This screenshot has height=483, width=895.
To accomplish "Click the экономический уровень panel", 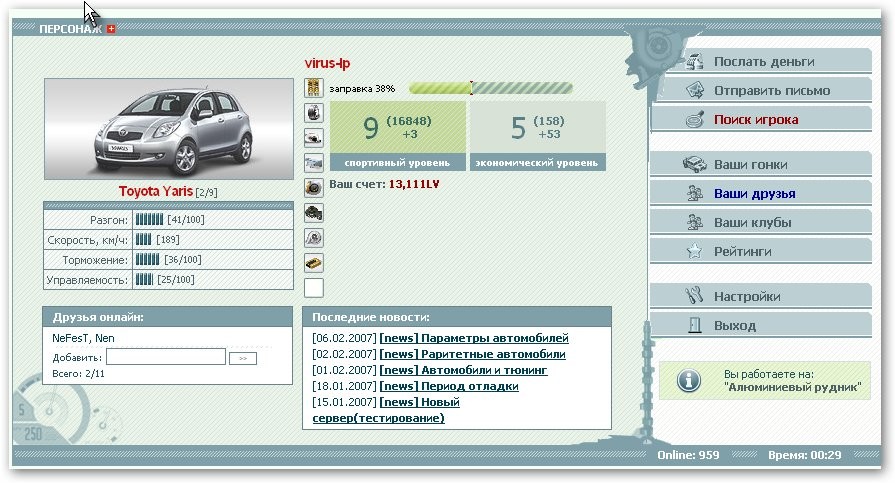I will click(x=537, y=136).
